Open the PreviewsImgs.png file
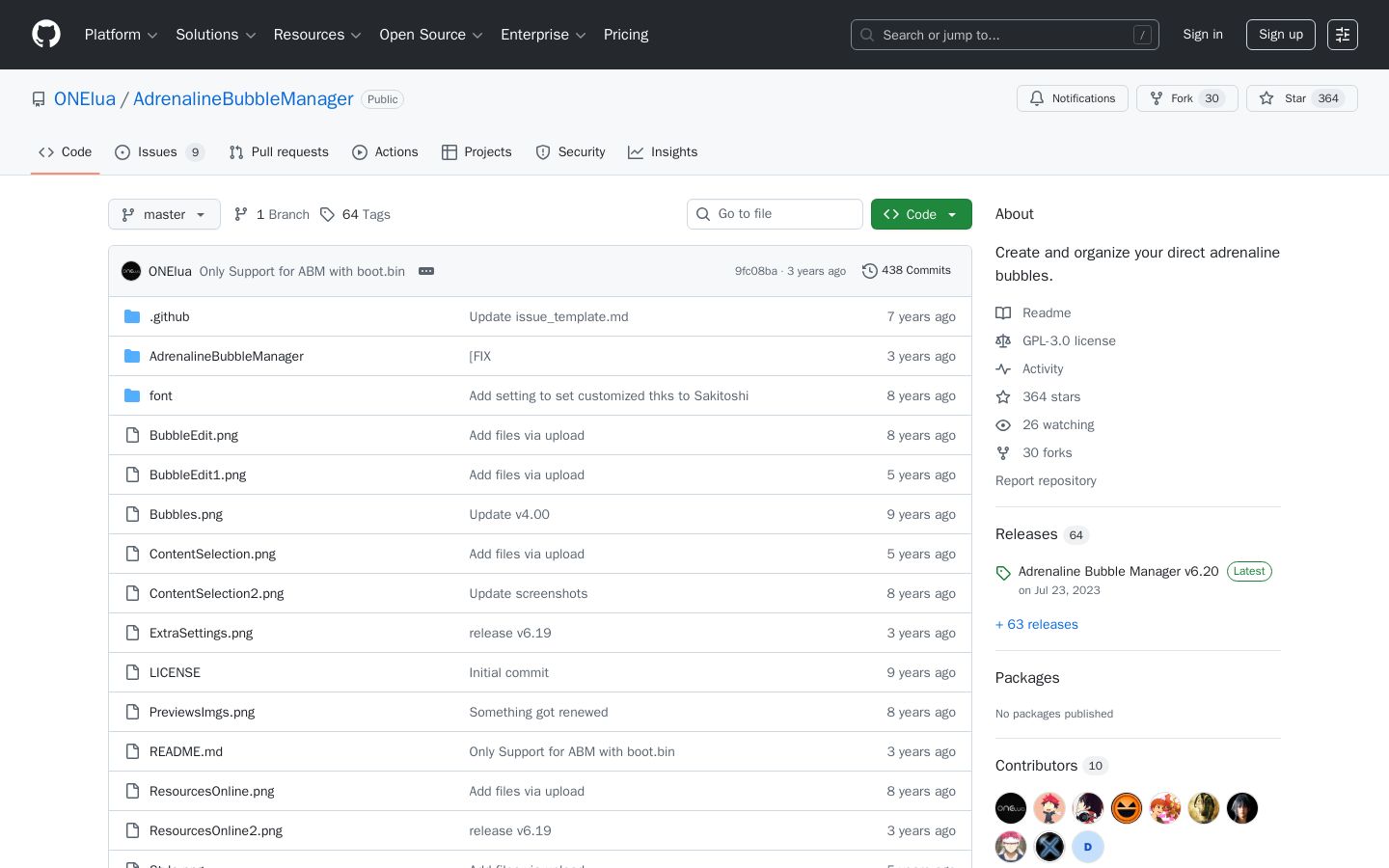1389x868 pixels. (x=203, y=712)
